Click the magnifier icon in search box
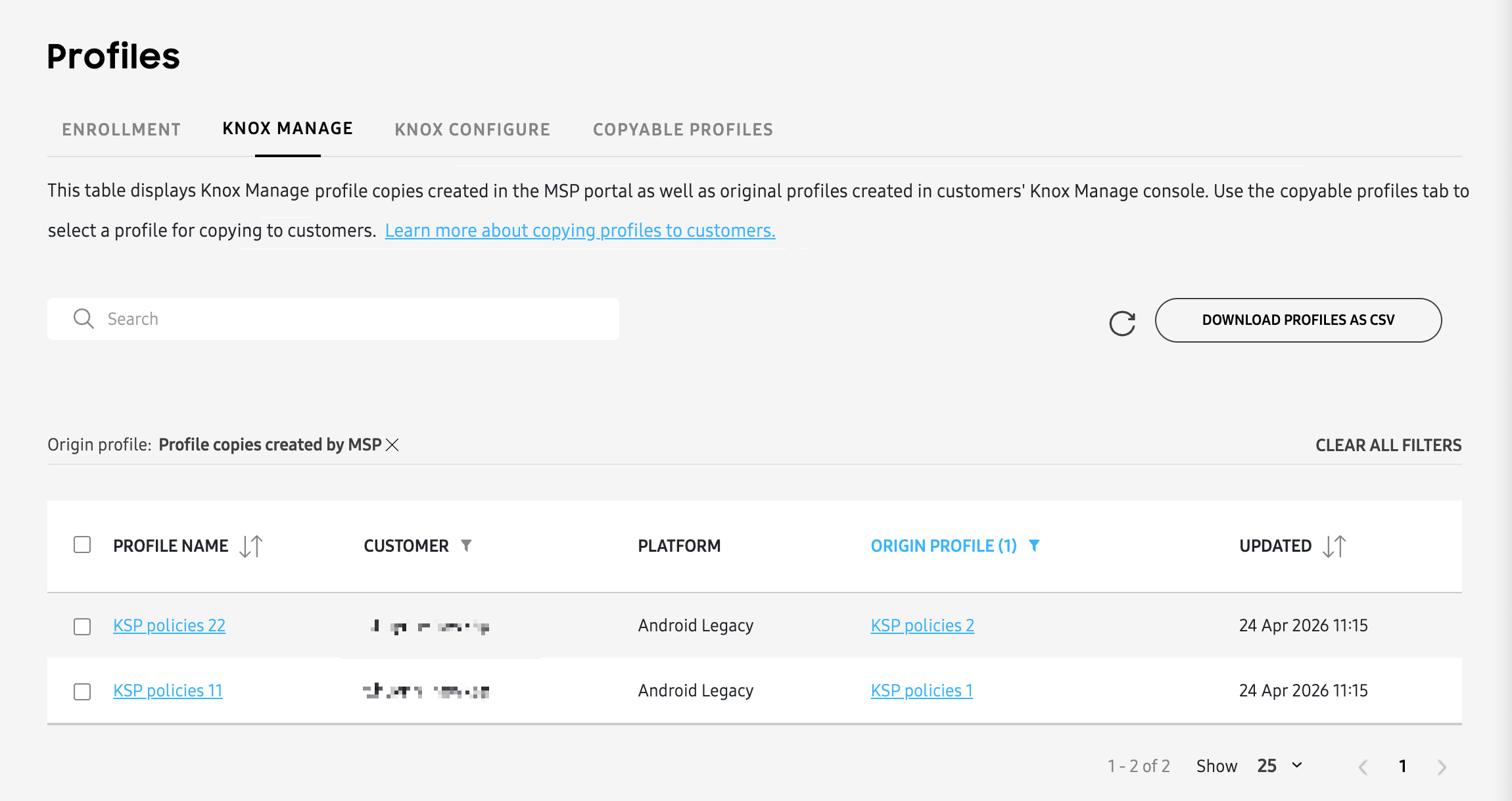1512x801 pixels. 83,319
